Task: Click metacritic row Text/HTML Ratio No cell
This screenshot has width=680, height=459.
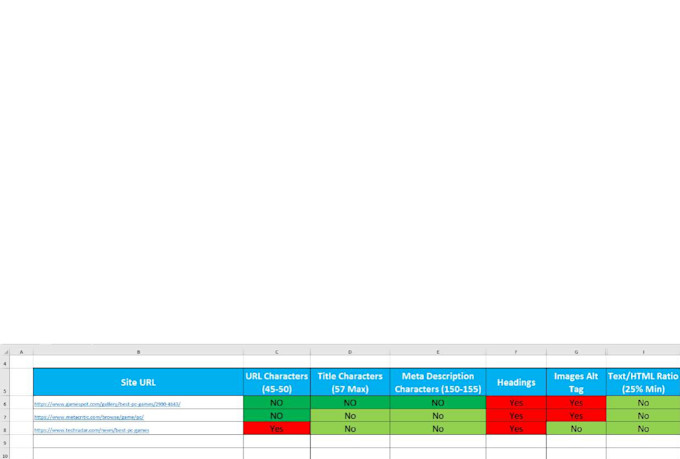Action: (643, 416)
